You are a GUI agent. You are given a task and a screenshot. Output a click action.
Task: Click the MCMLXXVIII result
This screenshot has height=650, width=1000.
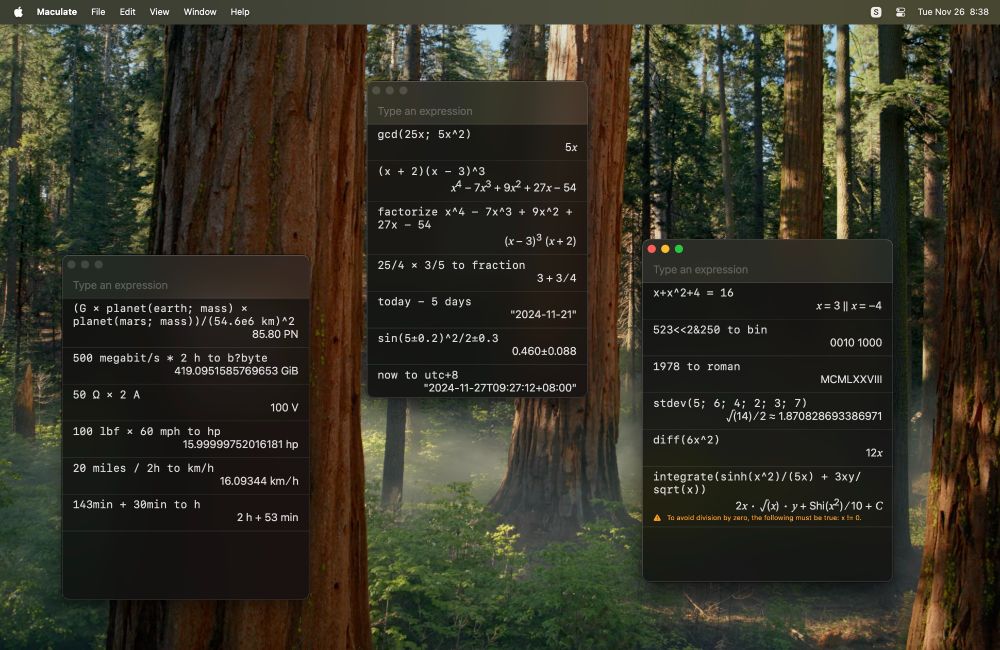click(851, 379)
